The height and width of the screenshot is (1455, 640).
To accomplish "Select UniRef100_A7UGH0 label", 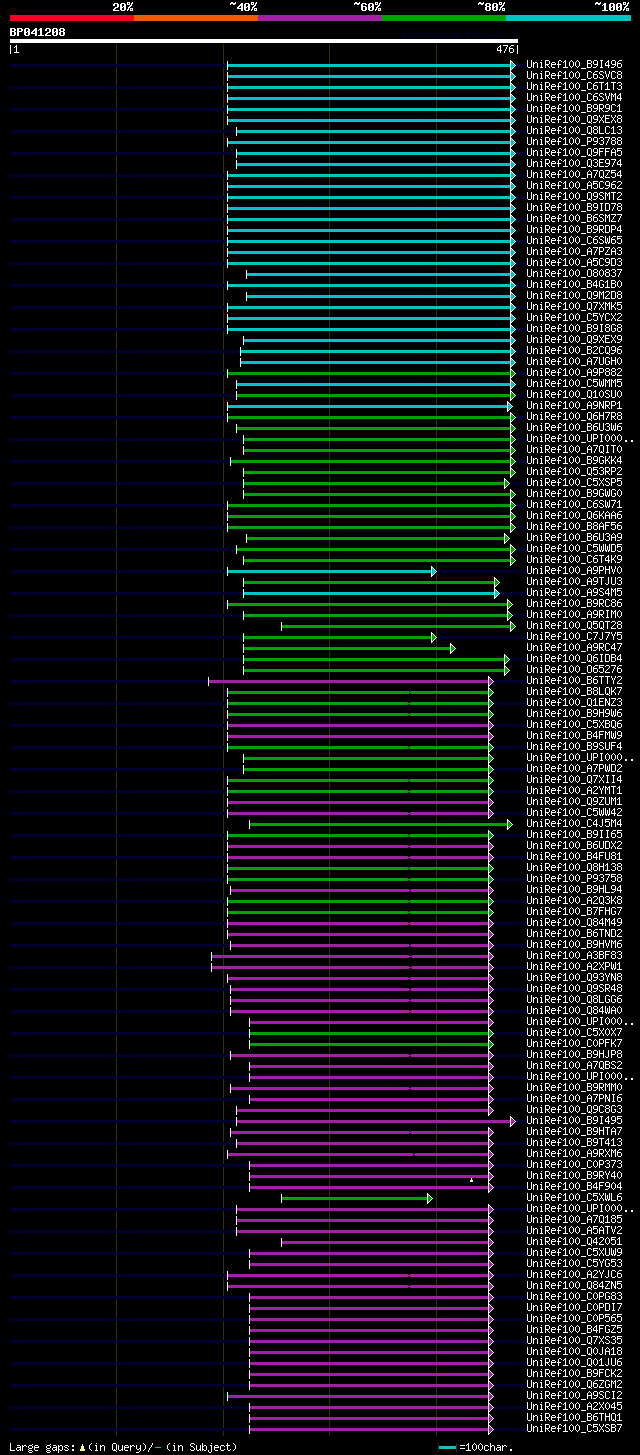I will (x=575, y=361).
